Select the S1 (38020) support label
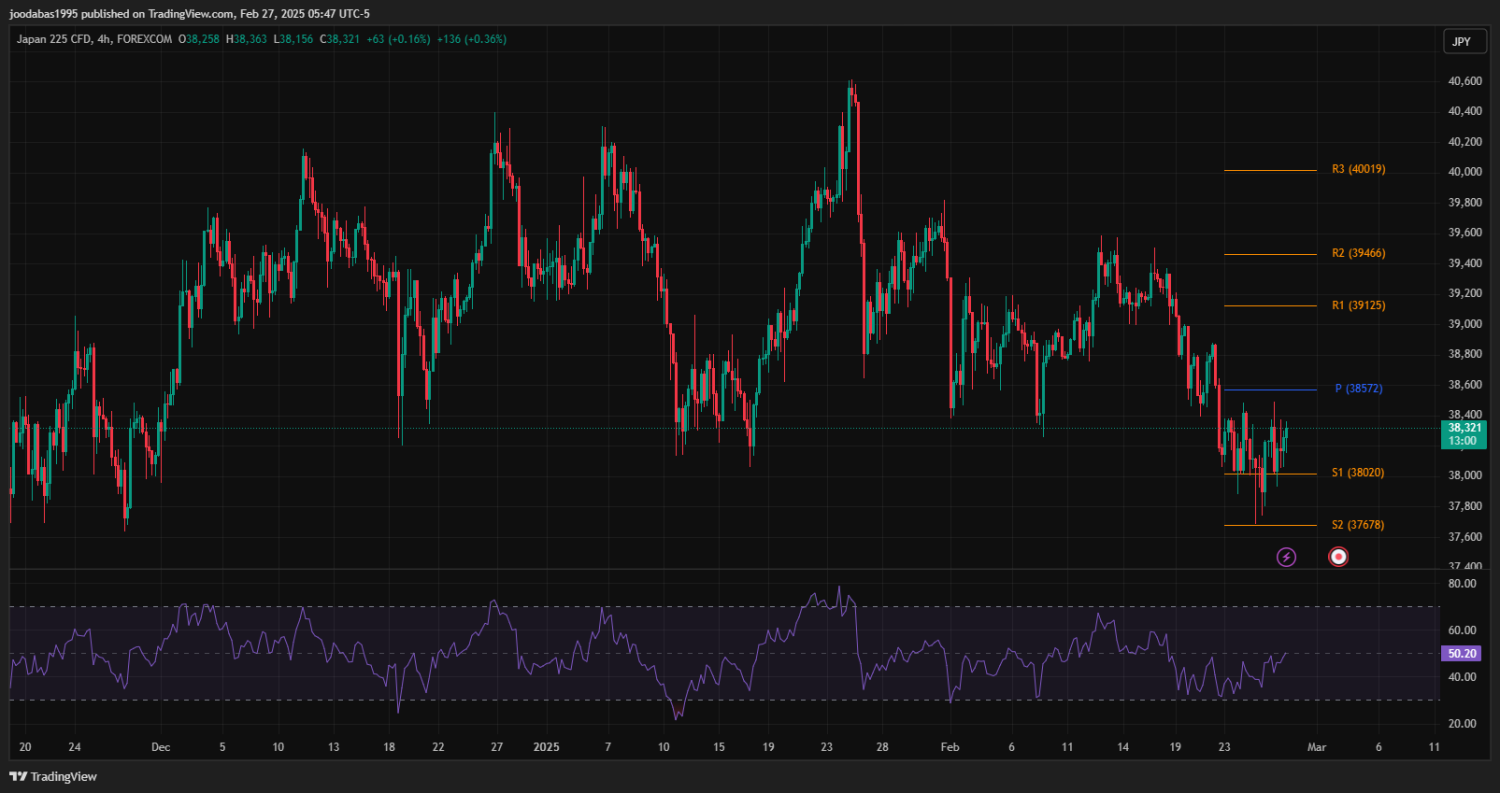1500x793 pixels. 1358,473
